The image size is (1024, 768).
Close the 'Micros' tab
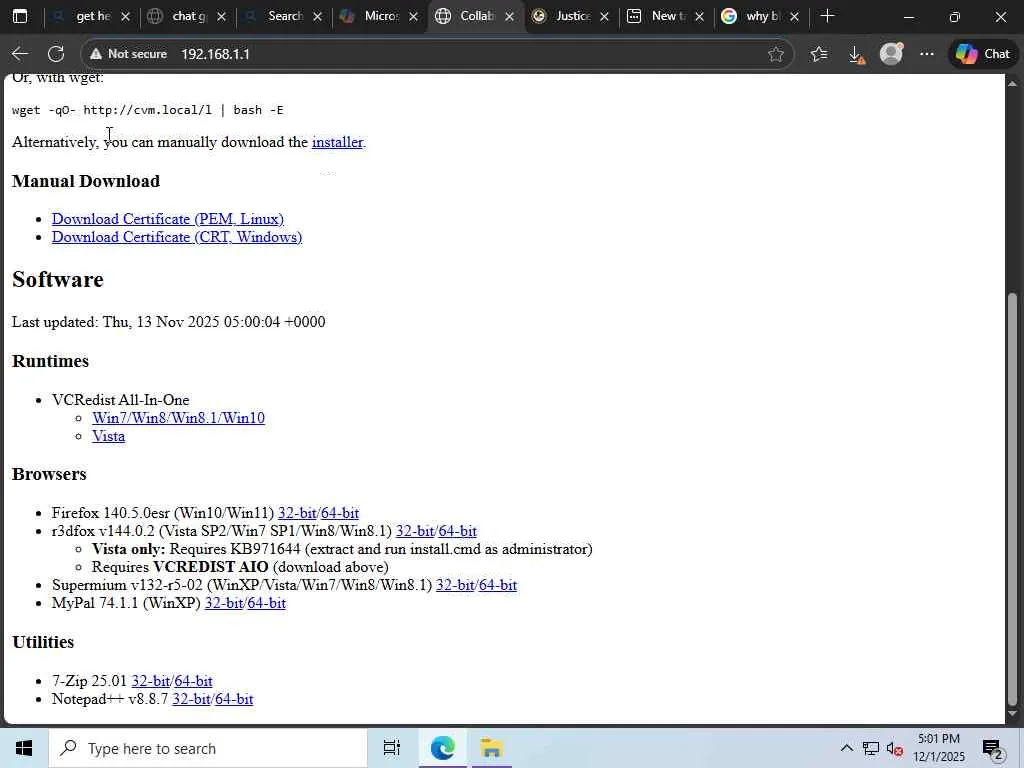413,16
